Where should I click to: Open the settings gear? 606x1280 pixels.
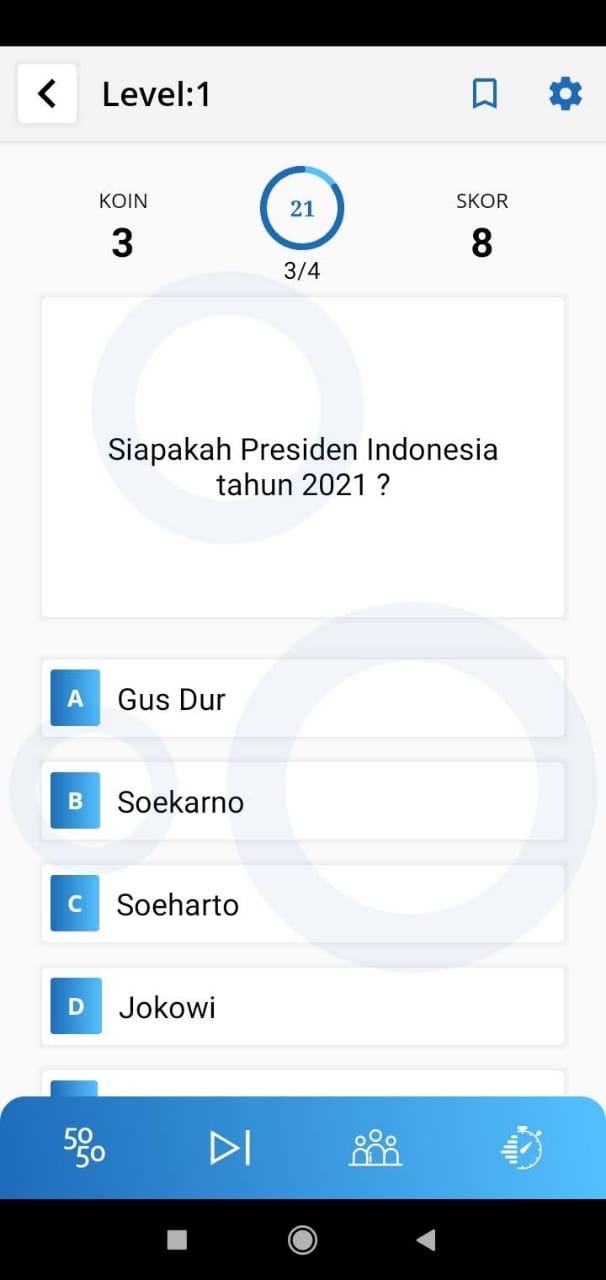tap(565, 94)
